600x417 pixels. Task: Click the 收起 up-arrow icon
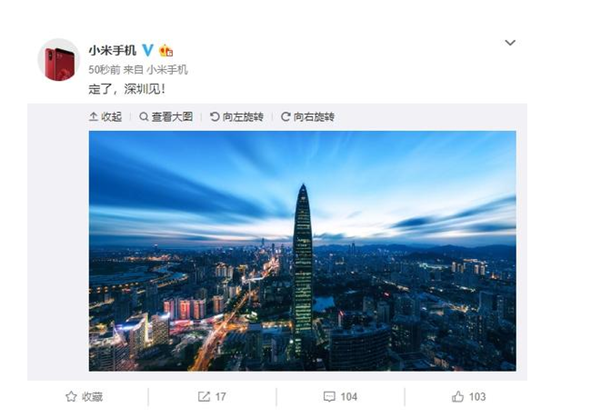pyautogui.click(x=93, y=117)
